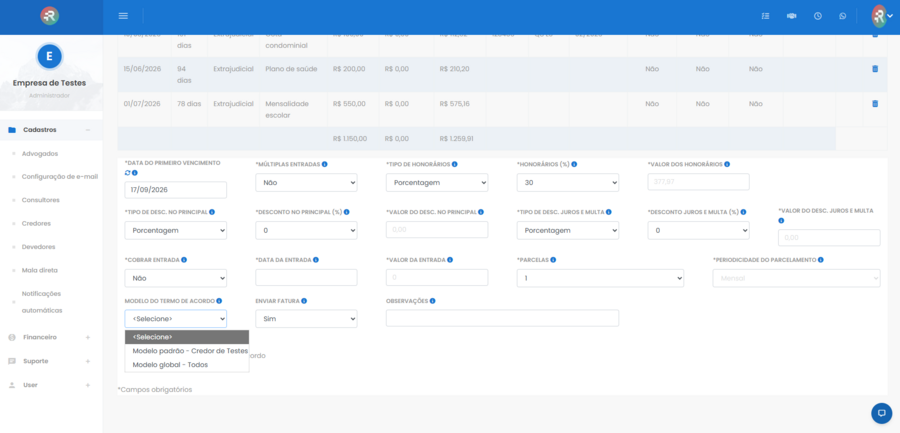The image size is (900, 433).
Task: Open the Honorários (%) dropdown showing 30
Action: [x=568, y=183]
